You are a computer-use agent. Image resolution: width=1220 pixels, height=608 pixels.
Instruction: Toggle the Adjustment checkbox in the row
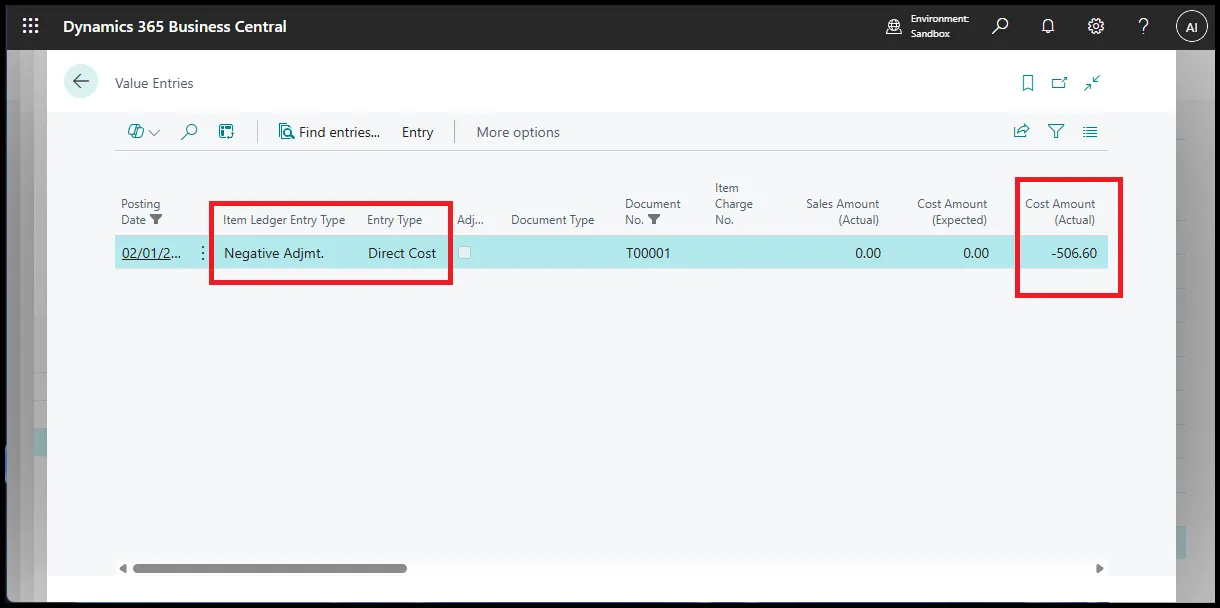click(464, 253)
